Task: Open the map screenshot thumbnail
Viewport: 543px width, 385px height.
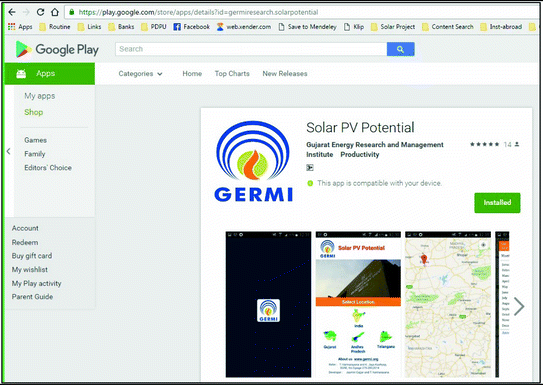Action: click(448, 304)
